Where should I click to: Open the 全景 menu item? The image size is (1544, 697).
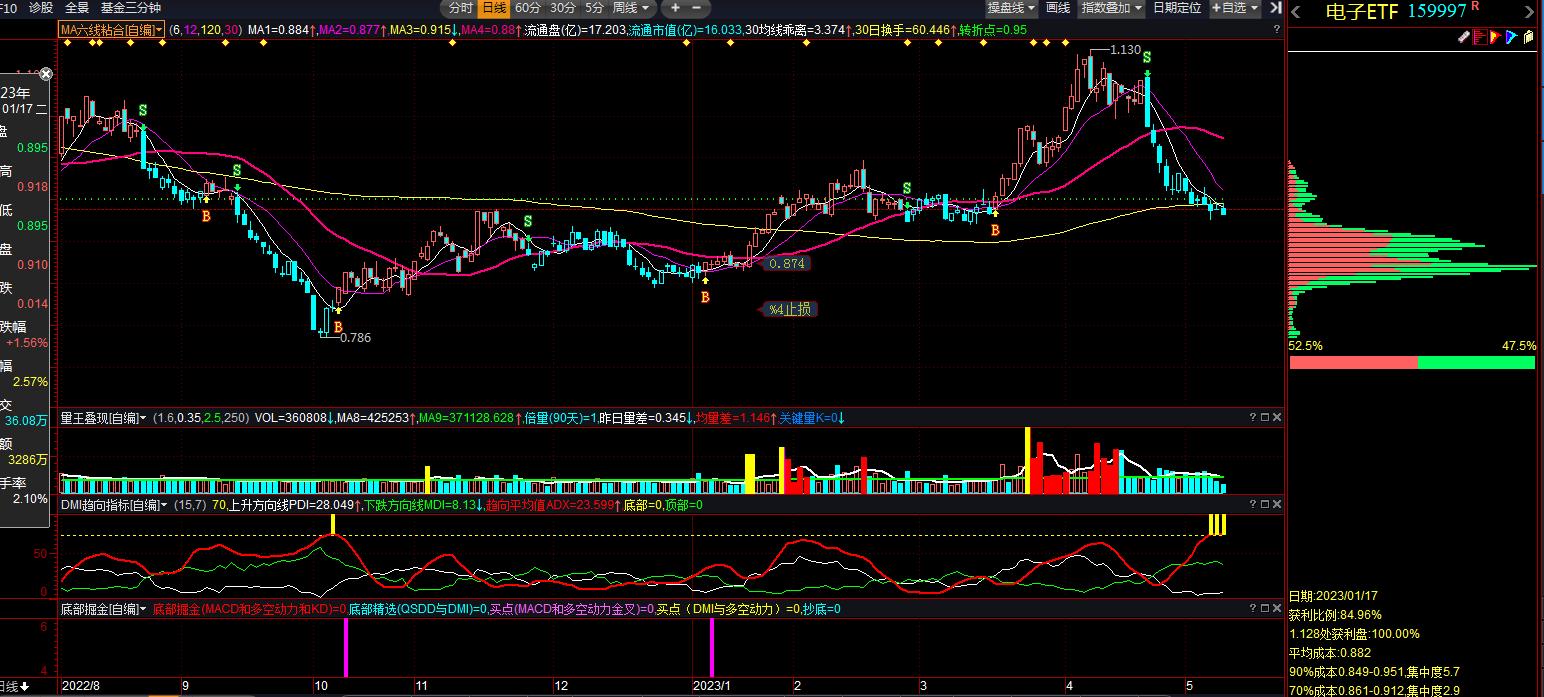[x=77, y=8]
